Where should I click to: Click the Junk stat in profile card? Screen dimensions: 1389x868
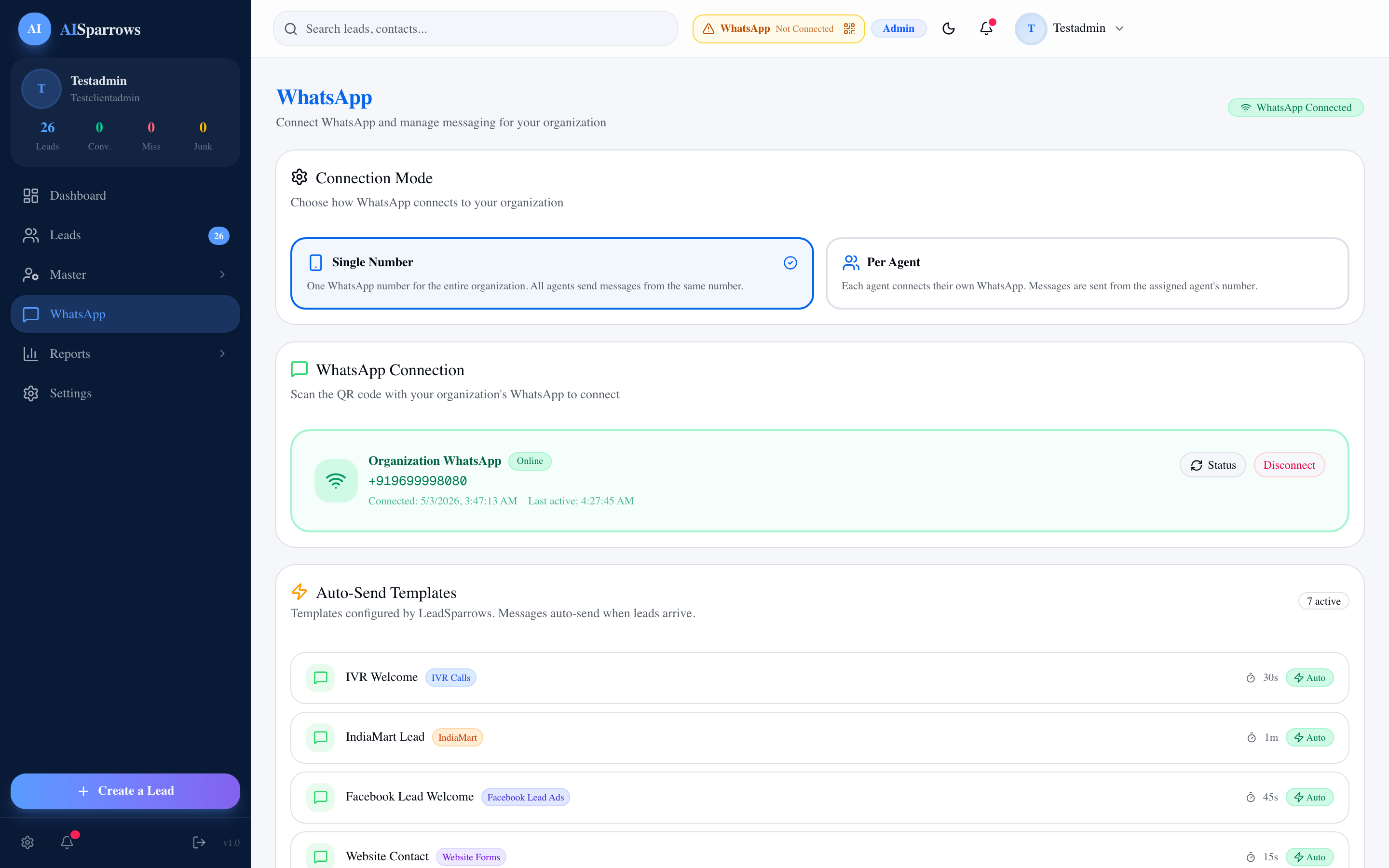(203, 136)
